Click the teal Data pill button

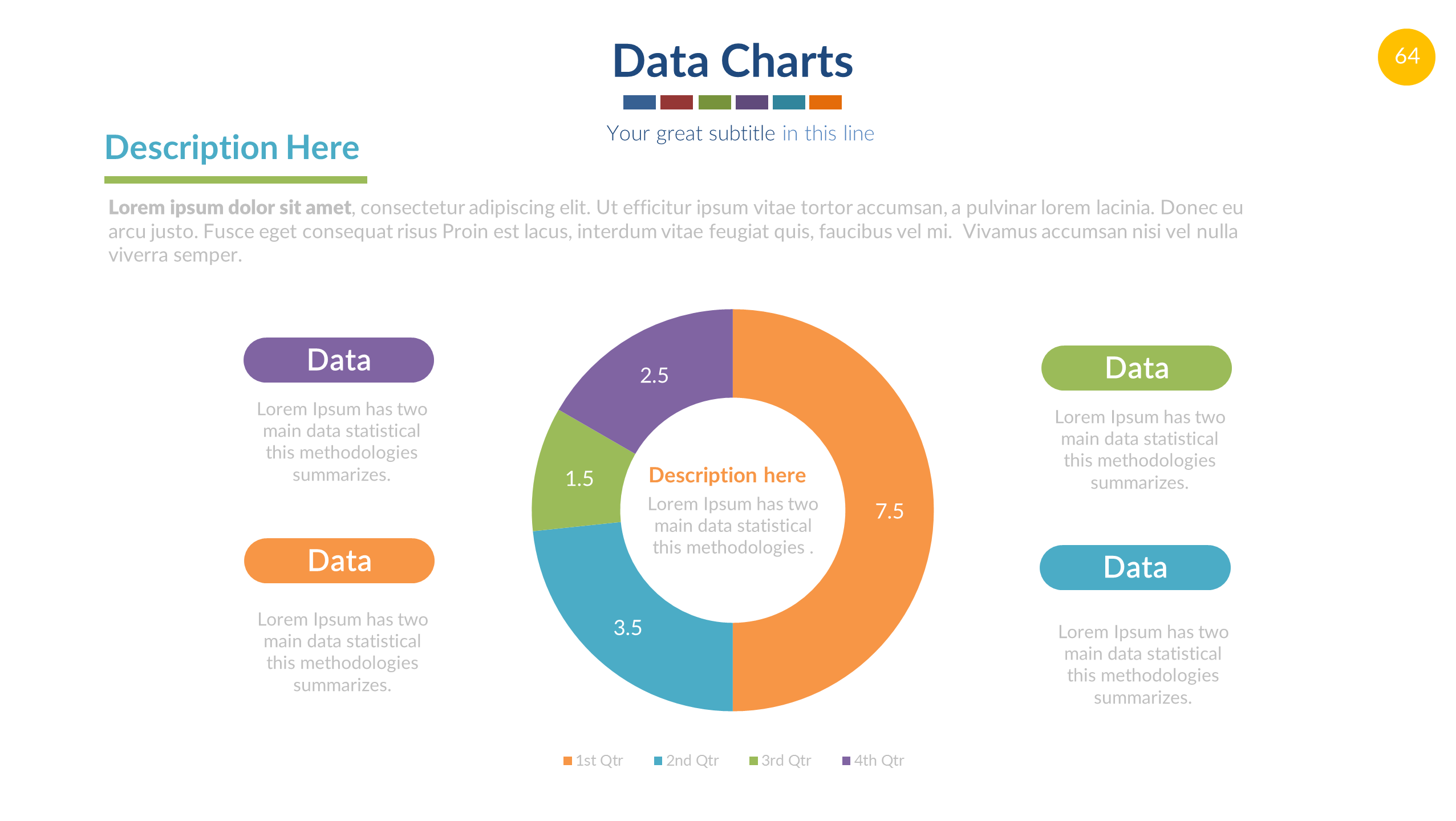1135,568
